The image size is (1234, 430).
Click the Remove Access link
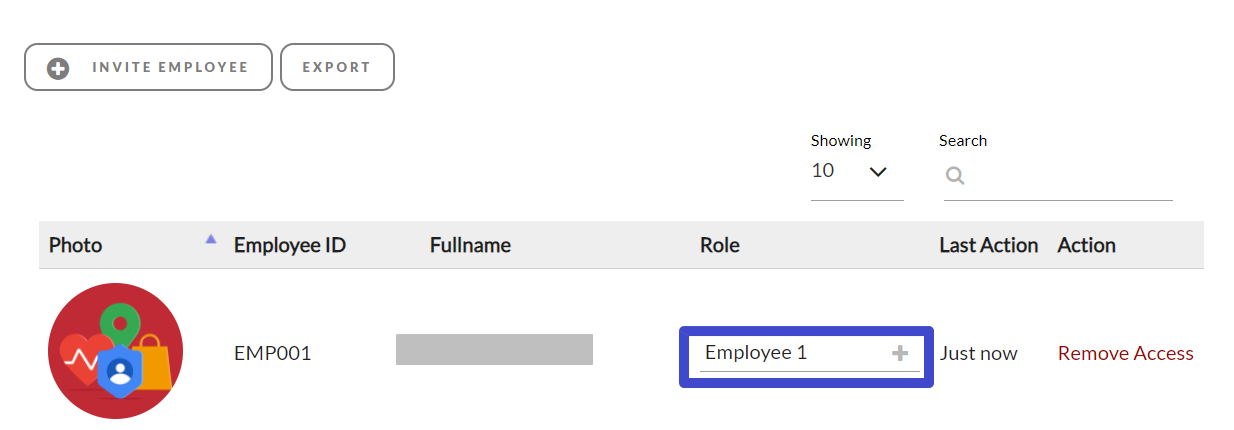[1125, 353]
